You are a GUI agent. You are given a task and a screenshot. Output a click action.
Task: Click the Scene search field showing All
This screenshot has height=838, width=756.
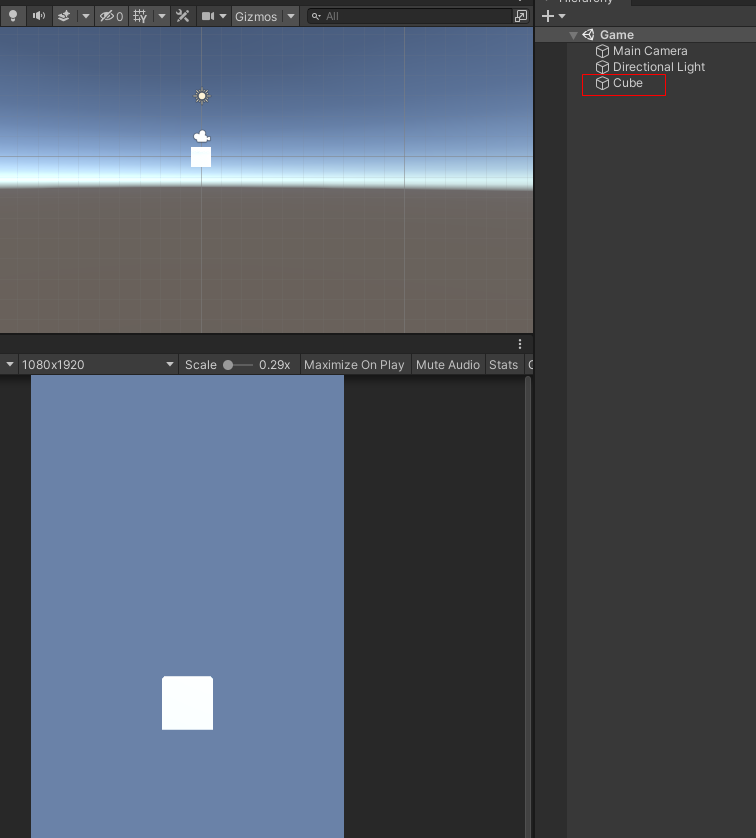coord(410,17)
